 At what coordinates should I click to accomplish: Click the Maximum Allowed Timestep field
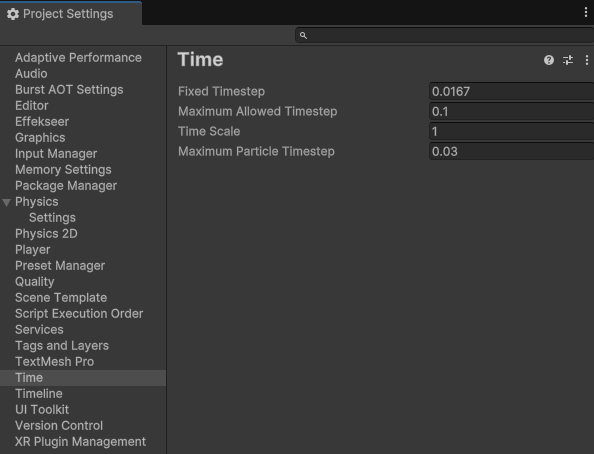[511, 111]
